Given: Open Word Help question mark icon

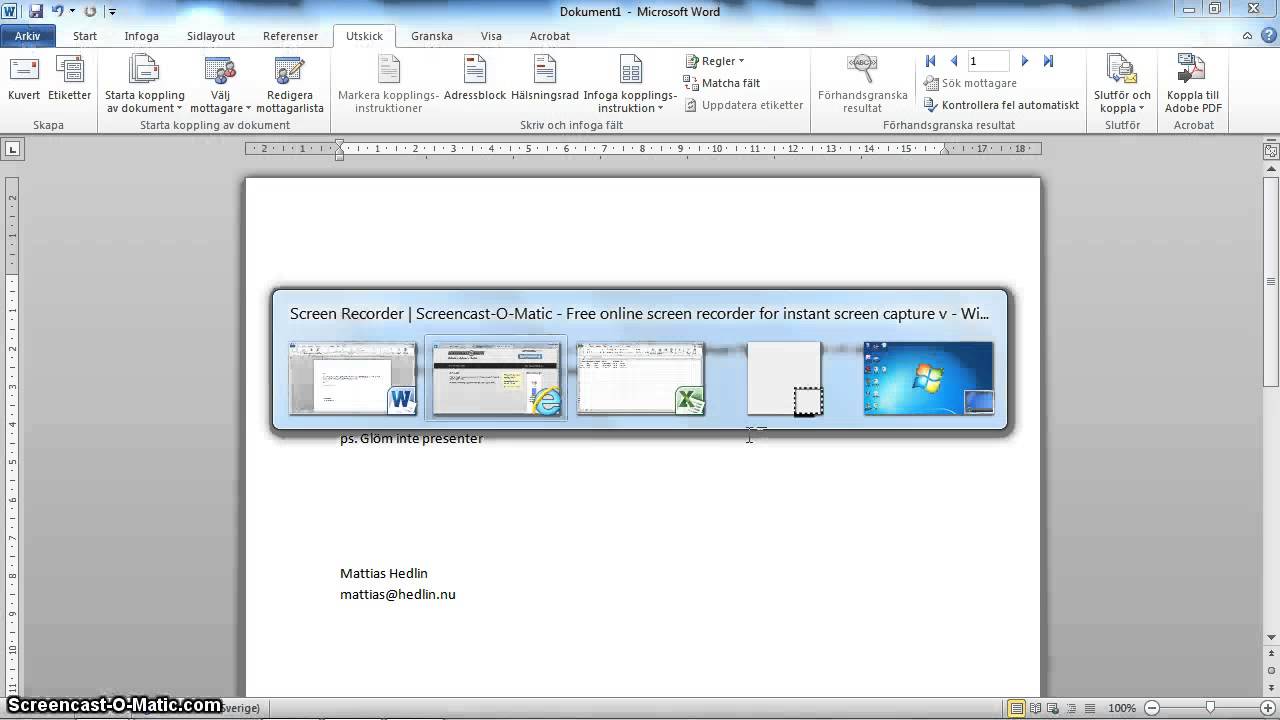Looking at the screenshot, I should [1270, 36].
